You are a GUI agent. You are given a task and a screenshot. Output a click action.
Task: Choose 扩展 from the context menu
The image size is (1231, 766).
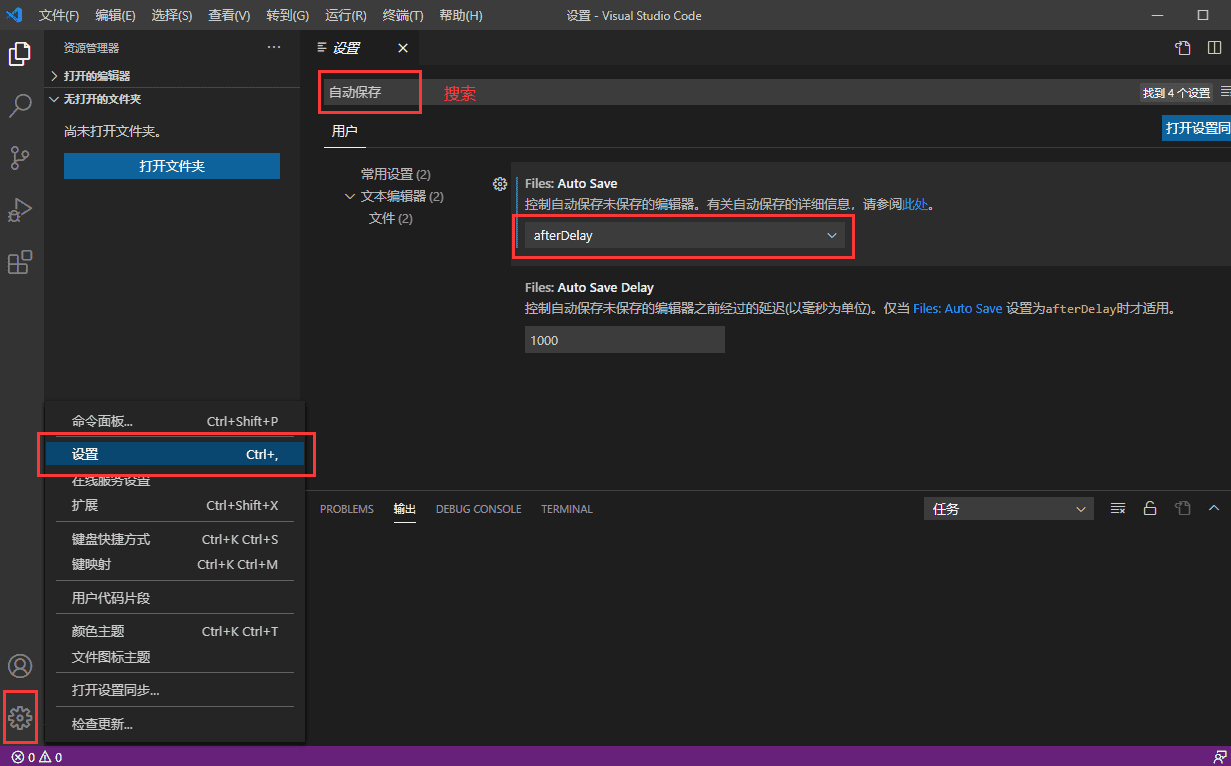pos(175,505)
